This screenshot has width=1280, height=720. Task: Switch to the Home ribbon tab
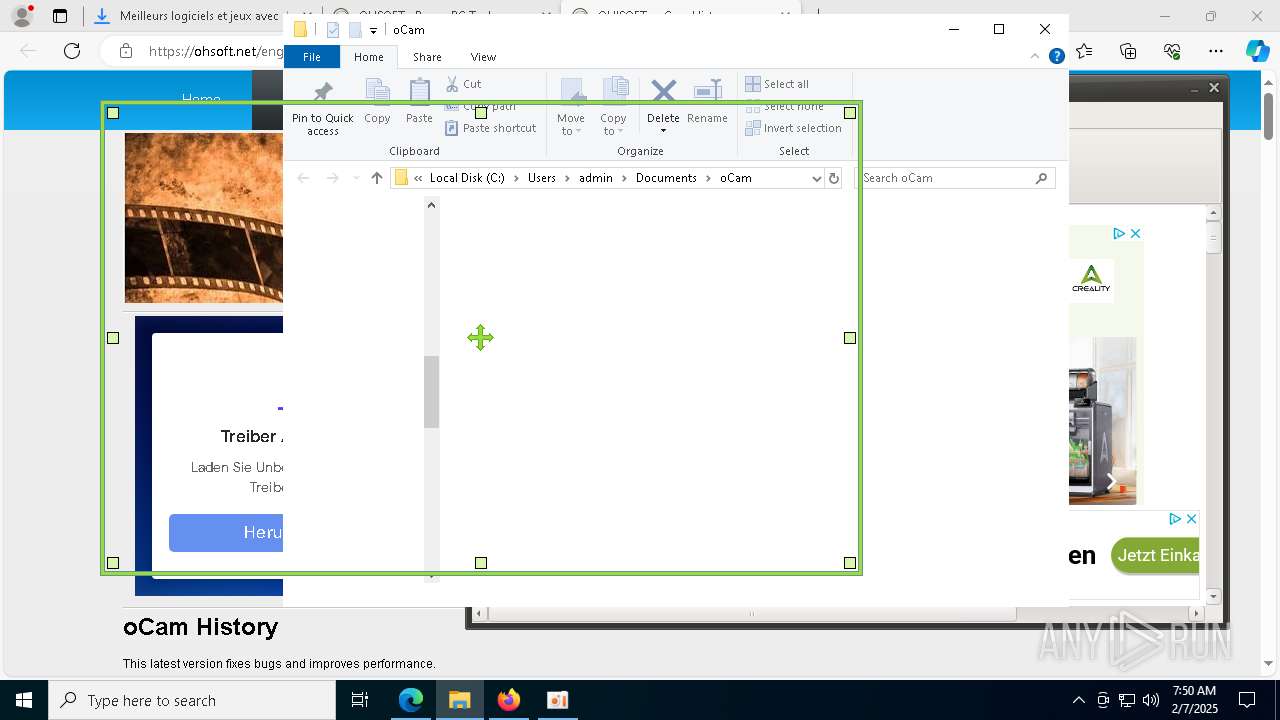pyautogui.click(x=368, y=57)
